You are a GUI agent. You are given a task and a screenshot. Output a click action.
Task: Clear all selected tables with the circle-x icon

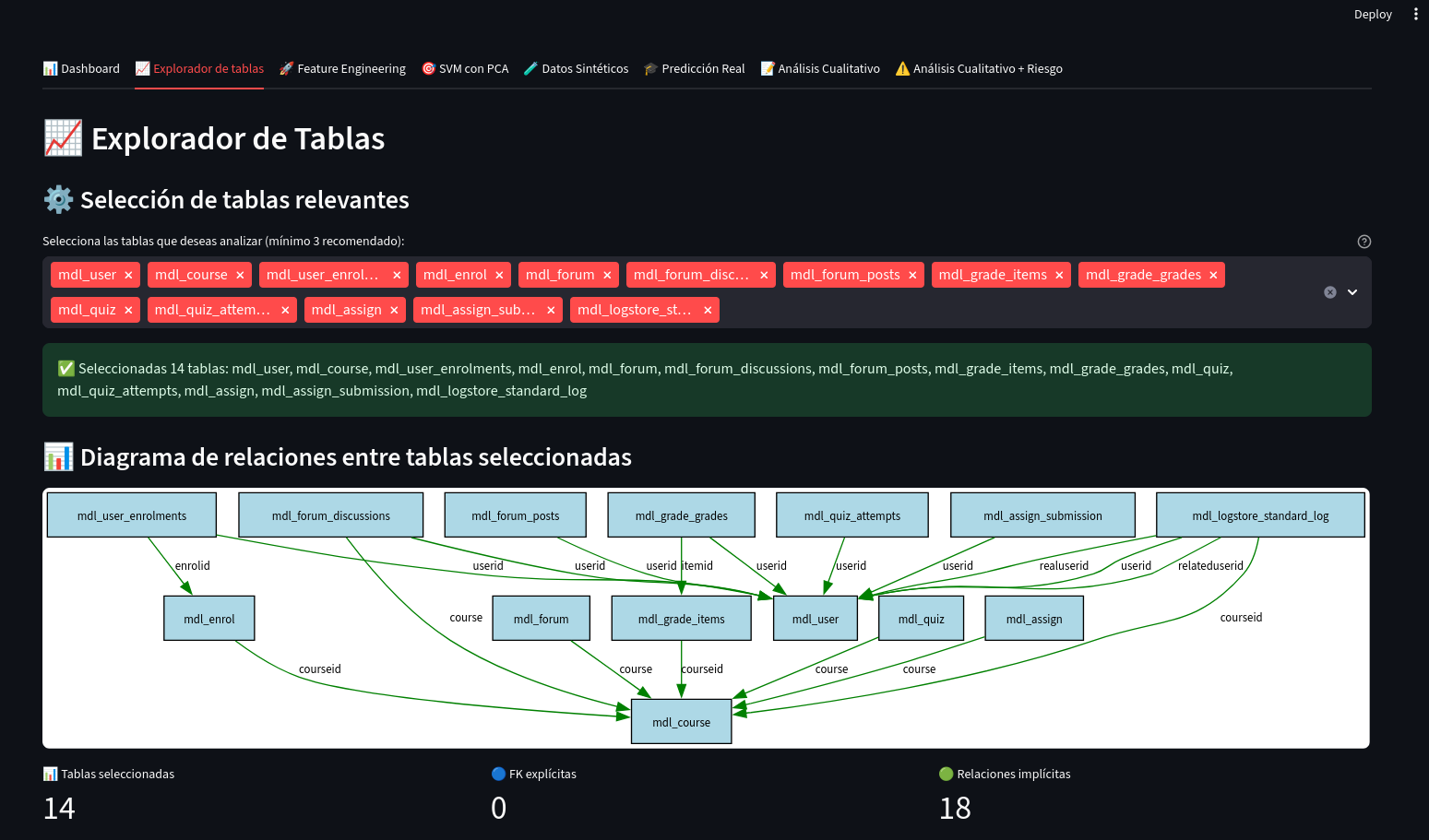[1329, 291]
